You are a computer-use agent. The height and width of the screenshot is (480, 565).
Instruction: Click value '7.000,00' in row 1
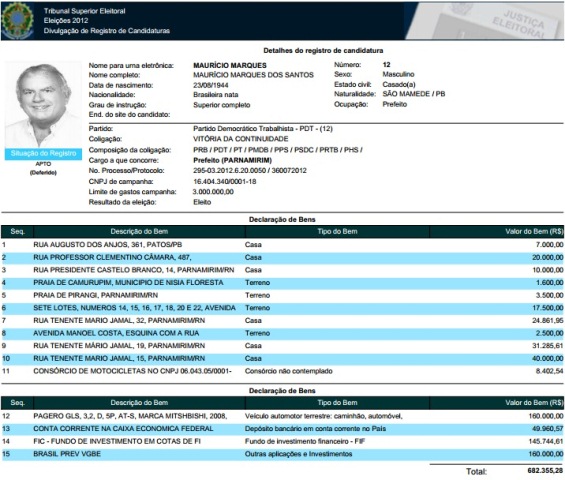(x=550, y=245)
